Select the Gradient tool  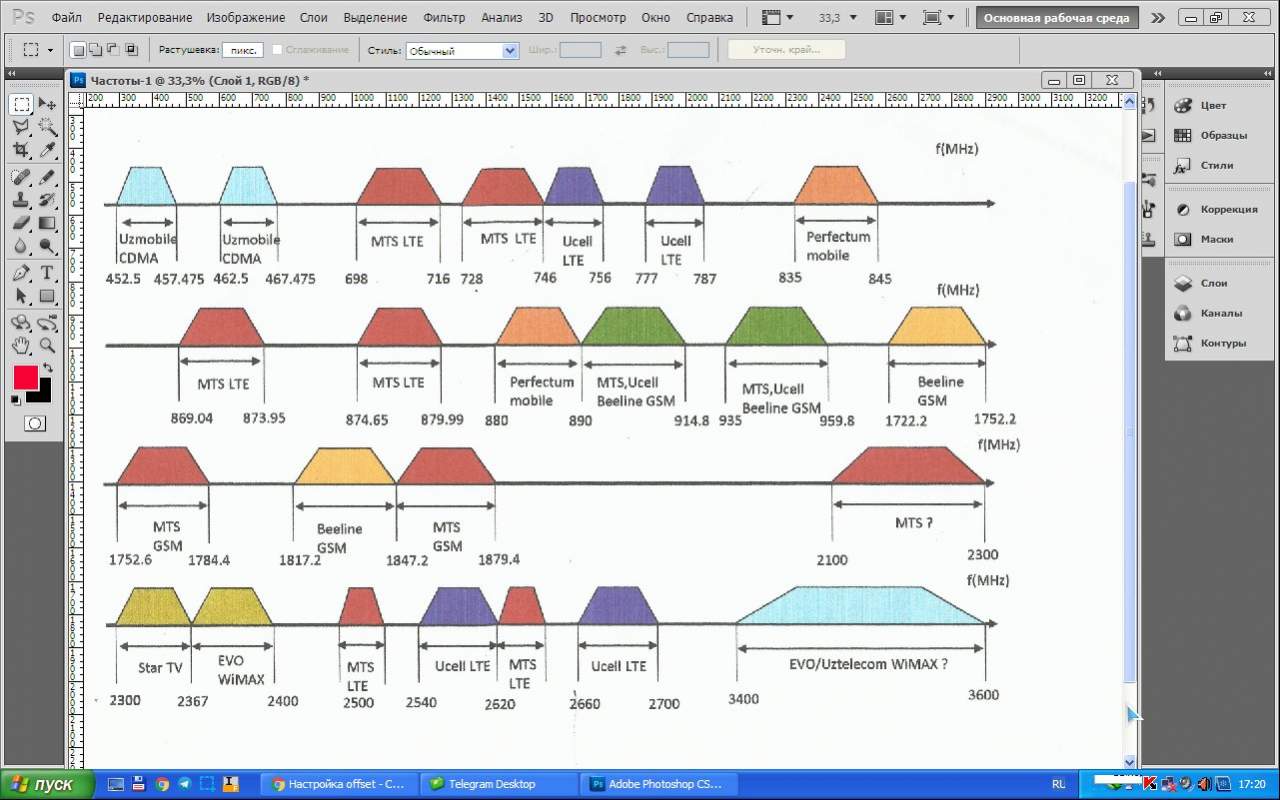(47, 223)
